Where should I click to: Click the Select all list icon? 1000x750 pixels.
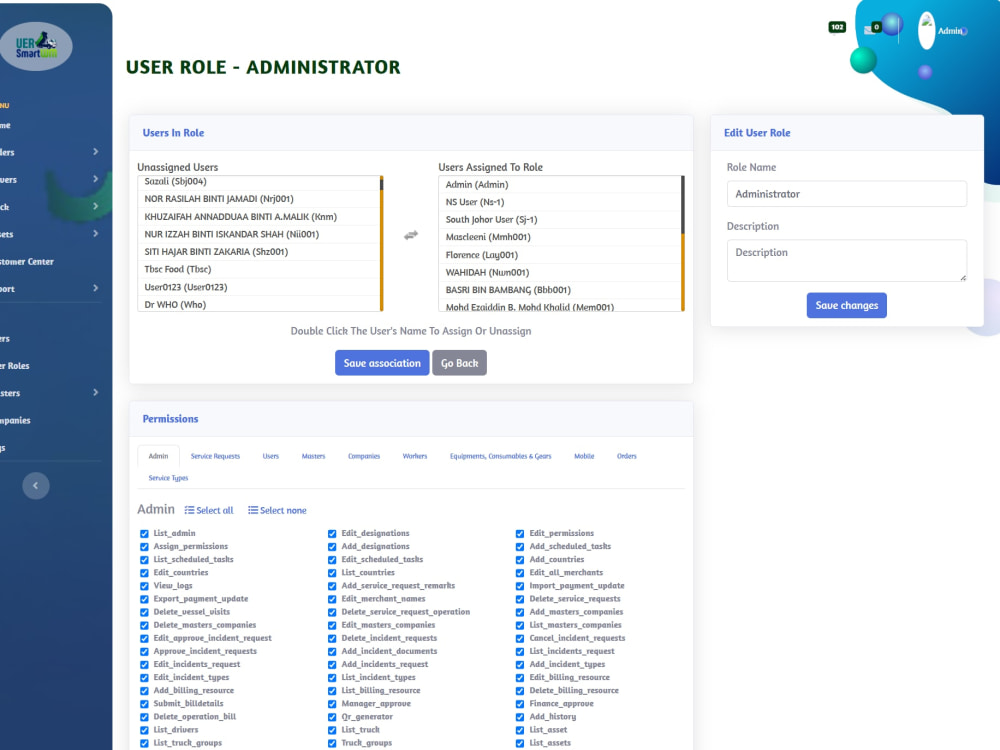click(189, 510)
